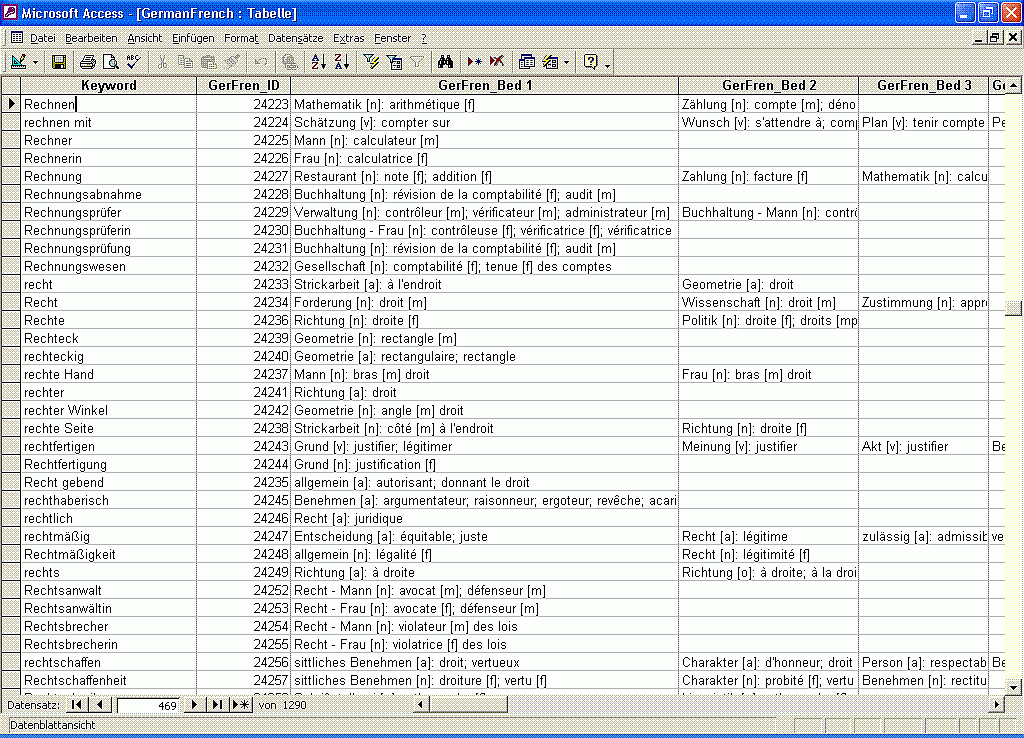The image size is (1024, 738).
Task: Select the GerFren_Bed 1 column header
Action: [485, 85]
